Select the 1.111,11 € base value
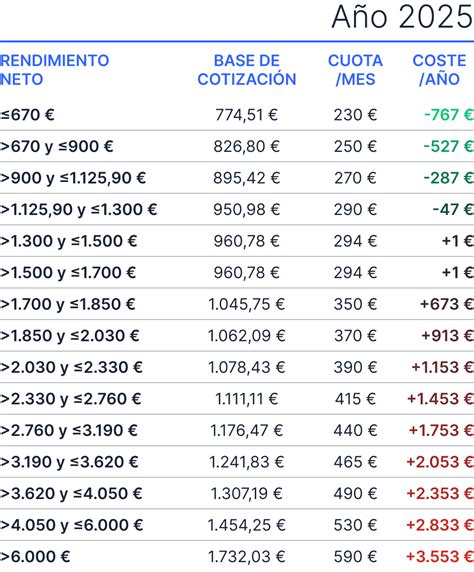The width and height of the screenshot is (474, 572). click(x=247, y=399)
